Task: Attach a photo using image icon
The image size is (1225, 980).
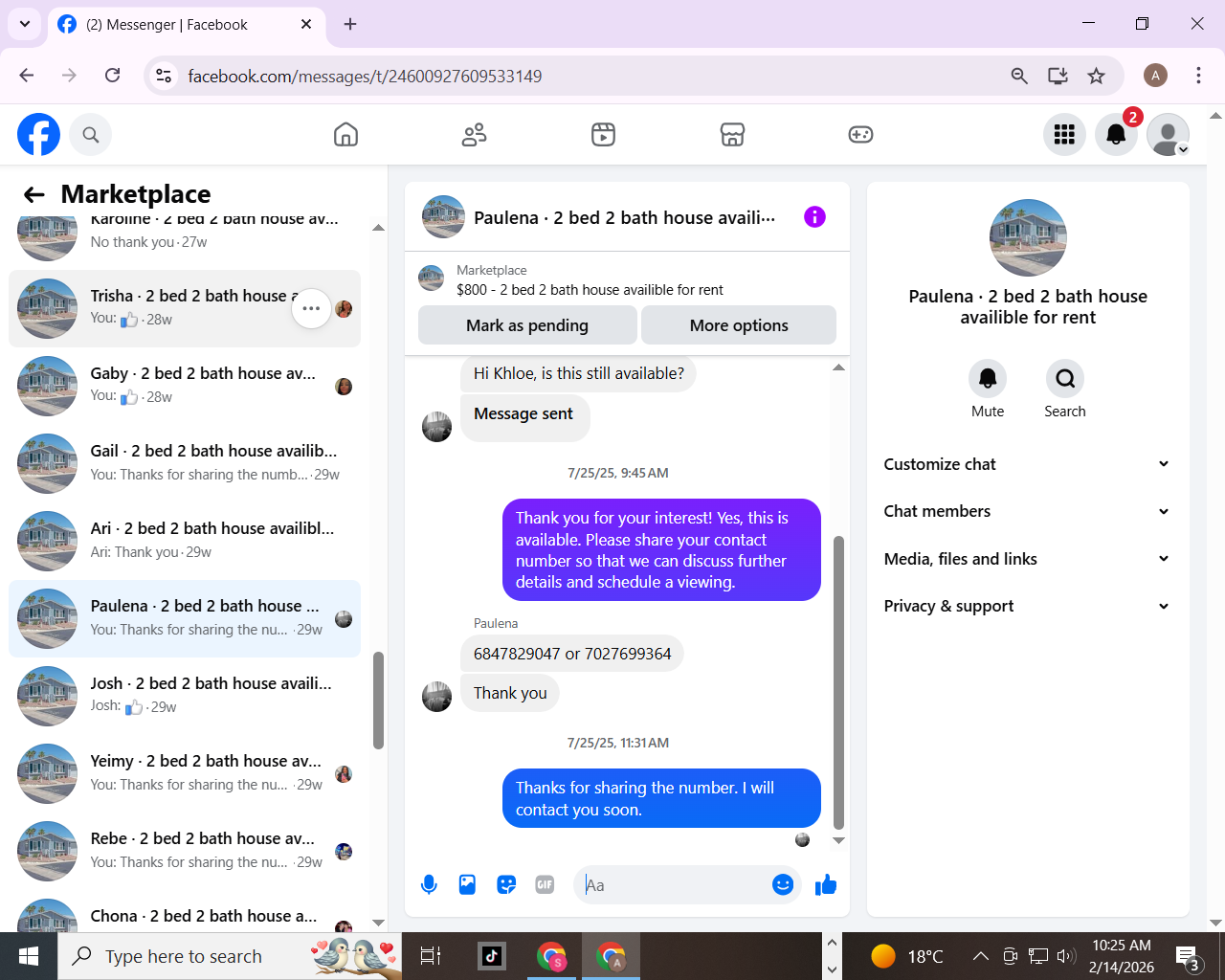Action: point(467,885)
